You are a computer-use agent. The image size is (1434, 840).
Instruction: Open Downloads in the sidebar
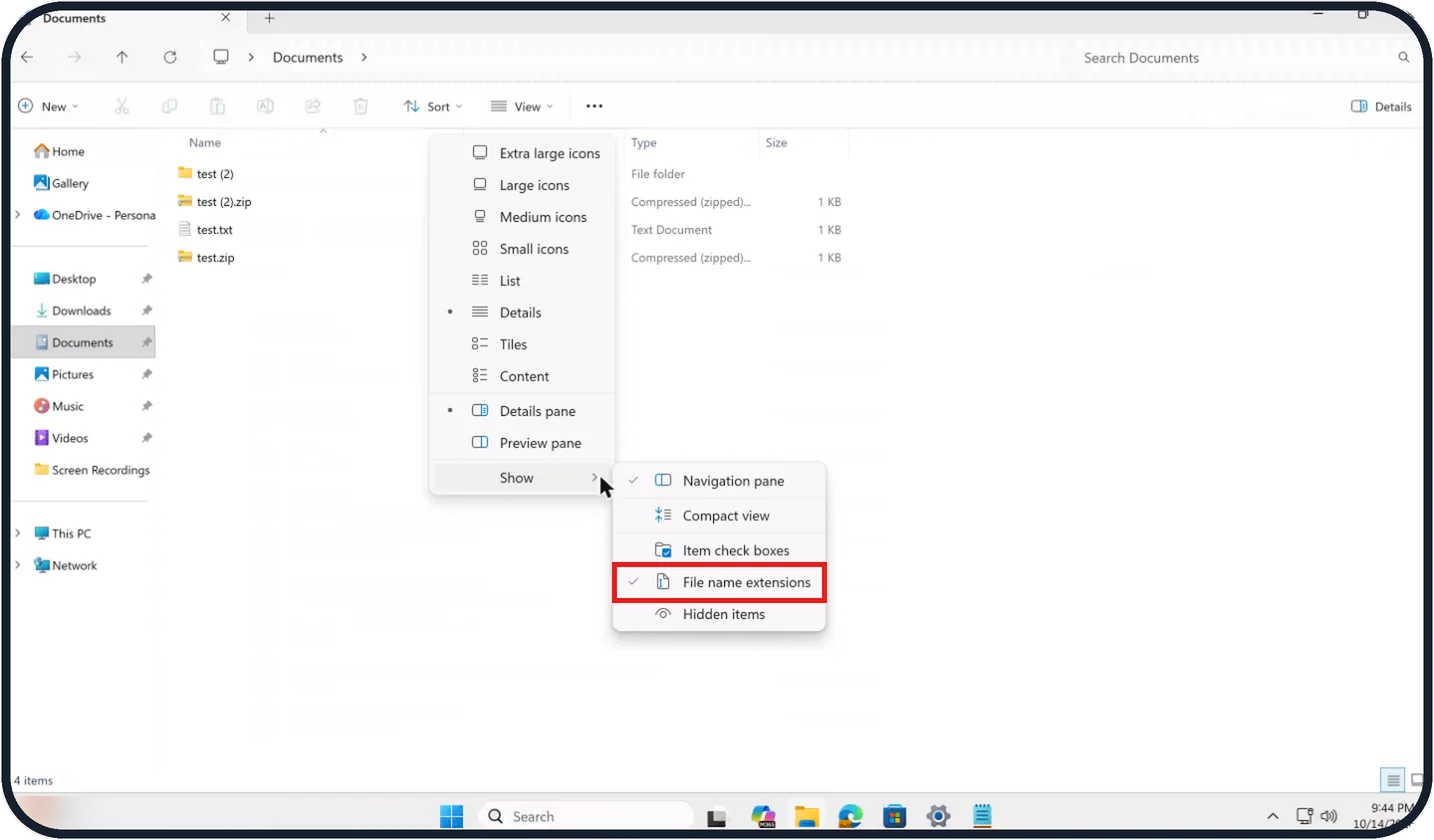click(x=84, y=311)
